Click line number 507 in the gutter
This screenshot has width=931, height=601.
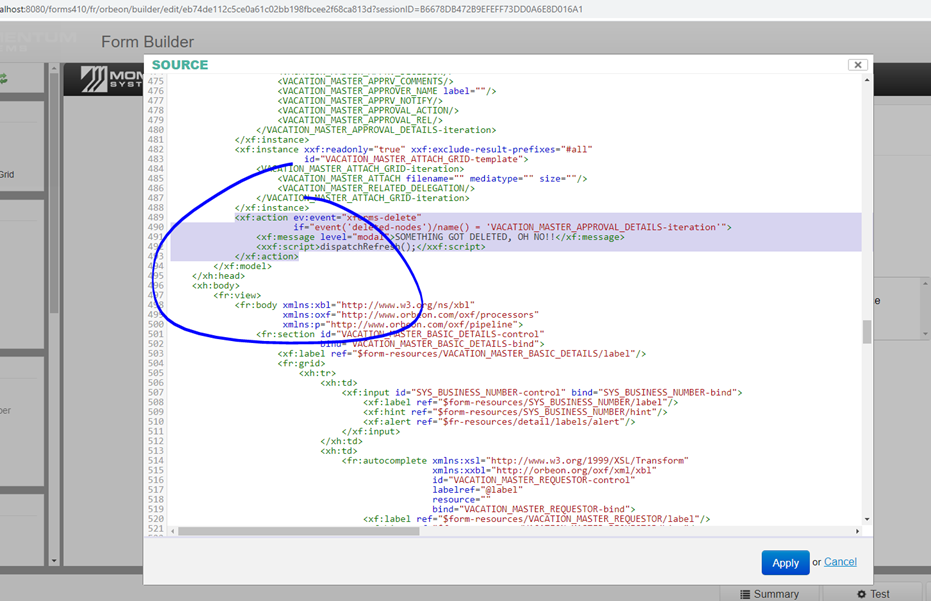pyautogui.click(x=156, y=393)
